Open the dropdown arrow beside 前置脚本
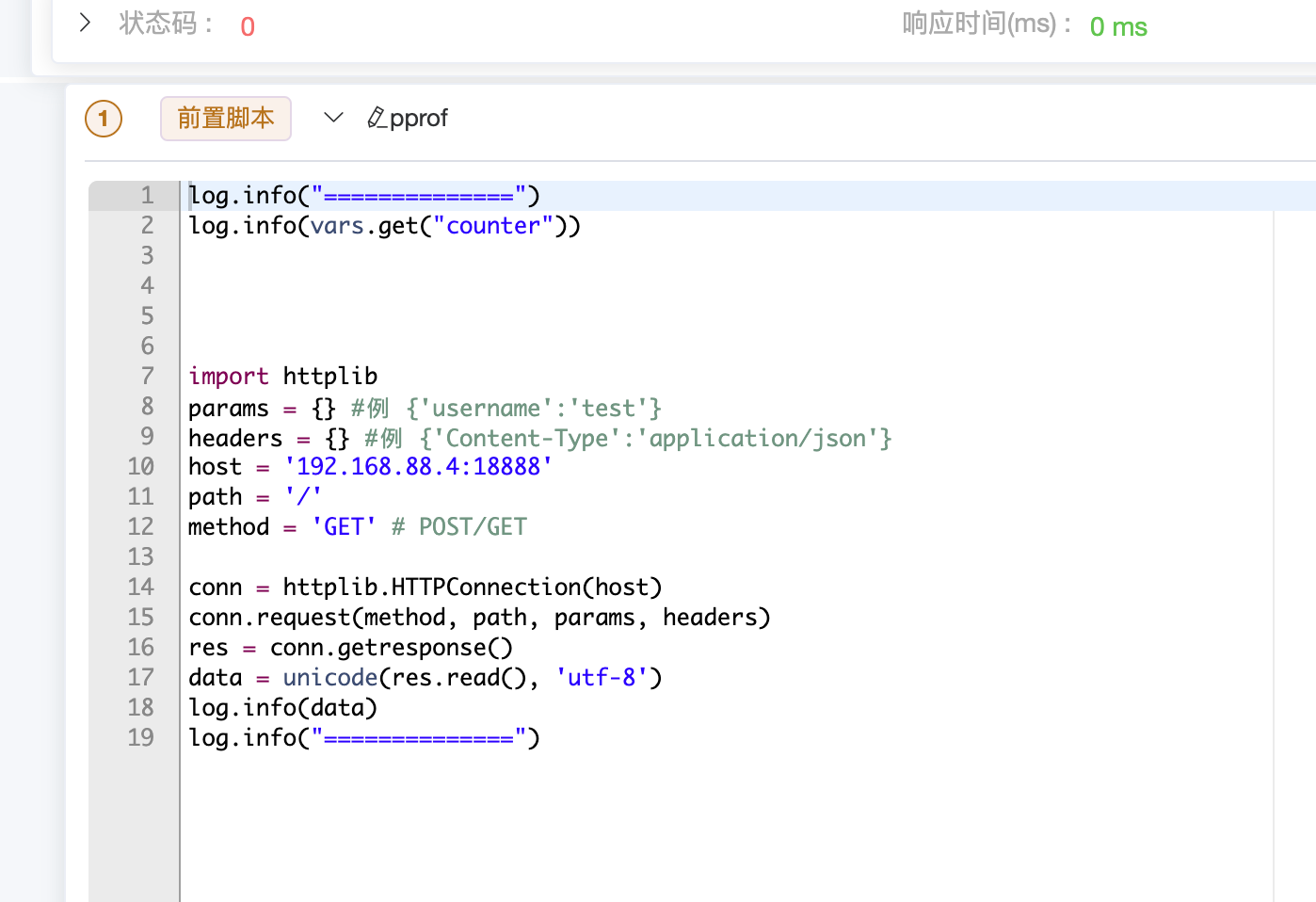 point(333,117)
